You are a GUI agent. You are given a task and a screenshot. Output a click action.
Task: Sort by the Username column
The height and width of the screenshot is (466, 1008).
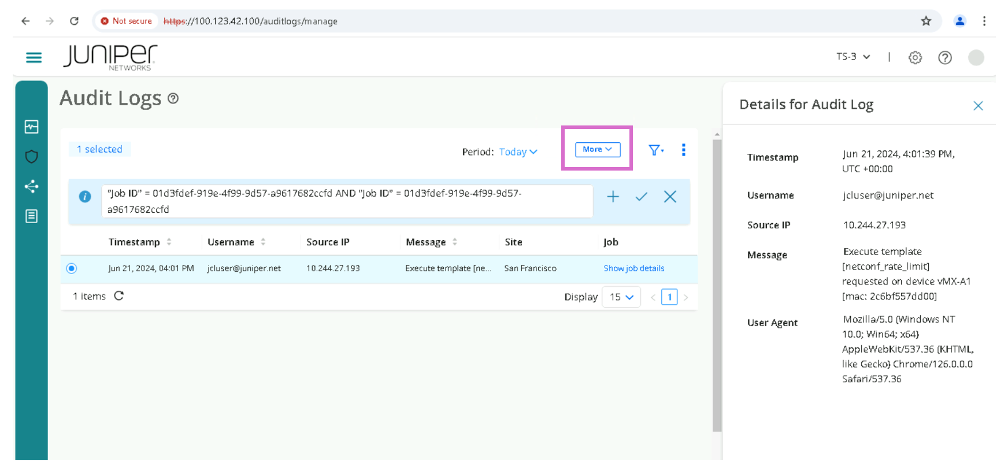pyautogui.click(x=235, y=242)
